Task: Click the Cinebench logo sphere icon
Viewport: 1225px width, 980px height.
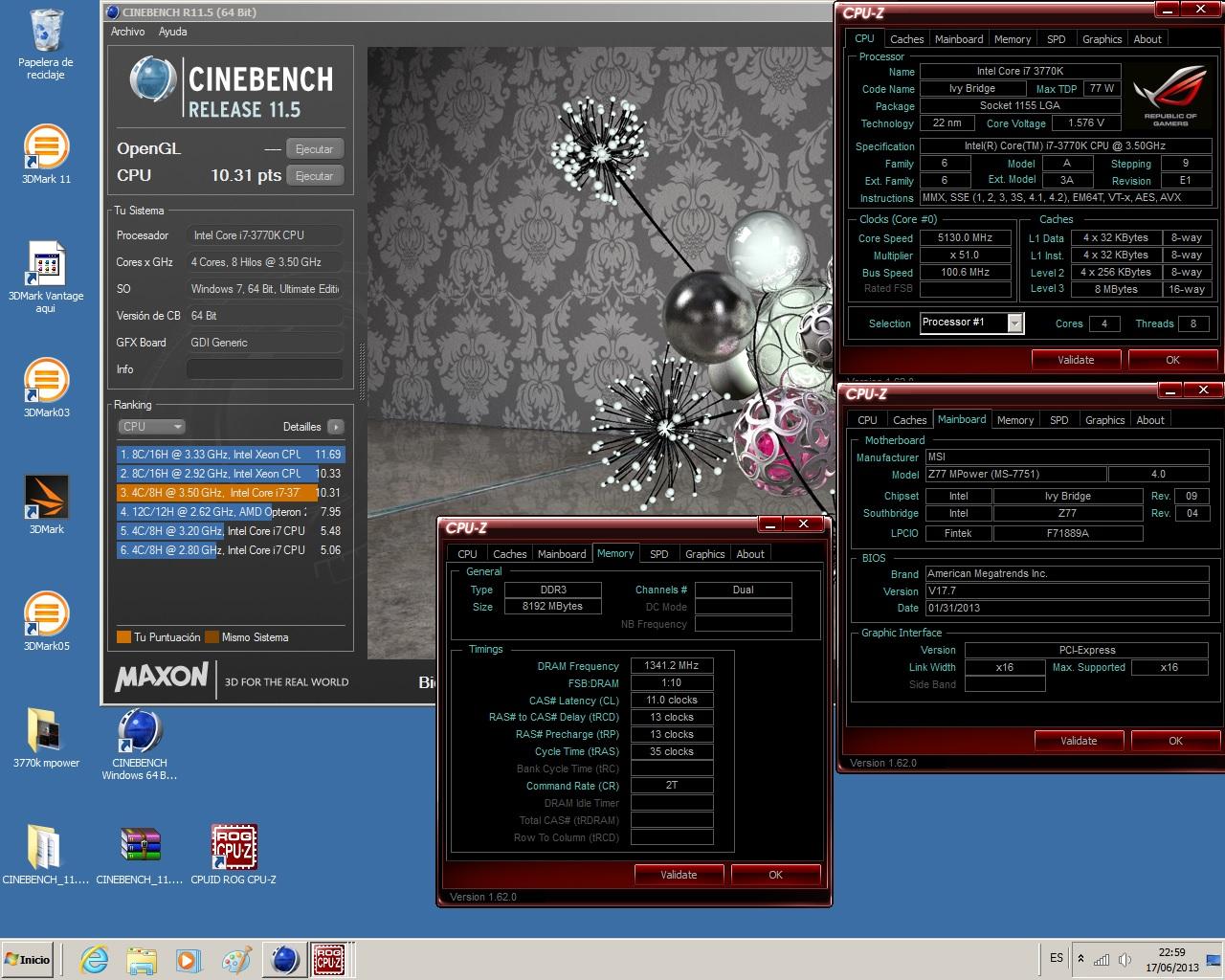Action: (x=153, y=80)
